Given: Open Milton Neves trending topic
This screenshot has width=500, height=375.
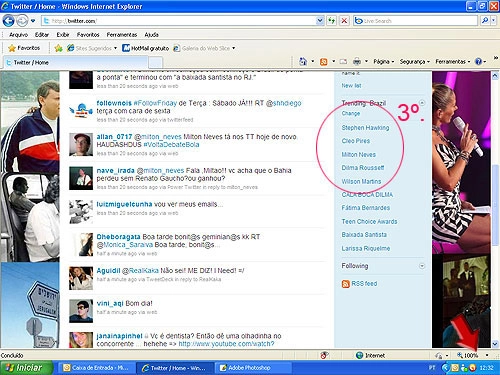Looking at the screenshot, I should click(358, 155).
